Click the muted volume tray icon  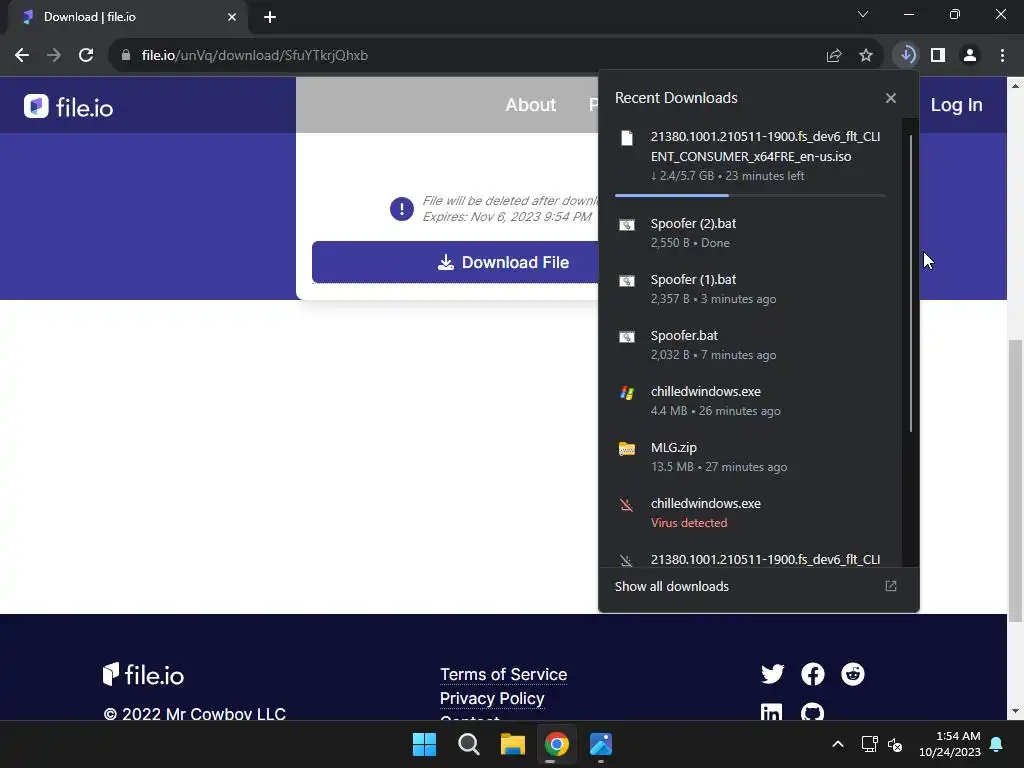[x=895, y=744]
